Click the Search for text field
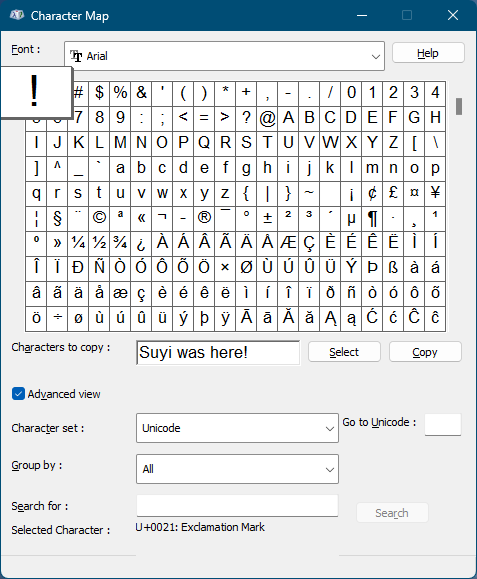 click(237, 506)
